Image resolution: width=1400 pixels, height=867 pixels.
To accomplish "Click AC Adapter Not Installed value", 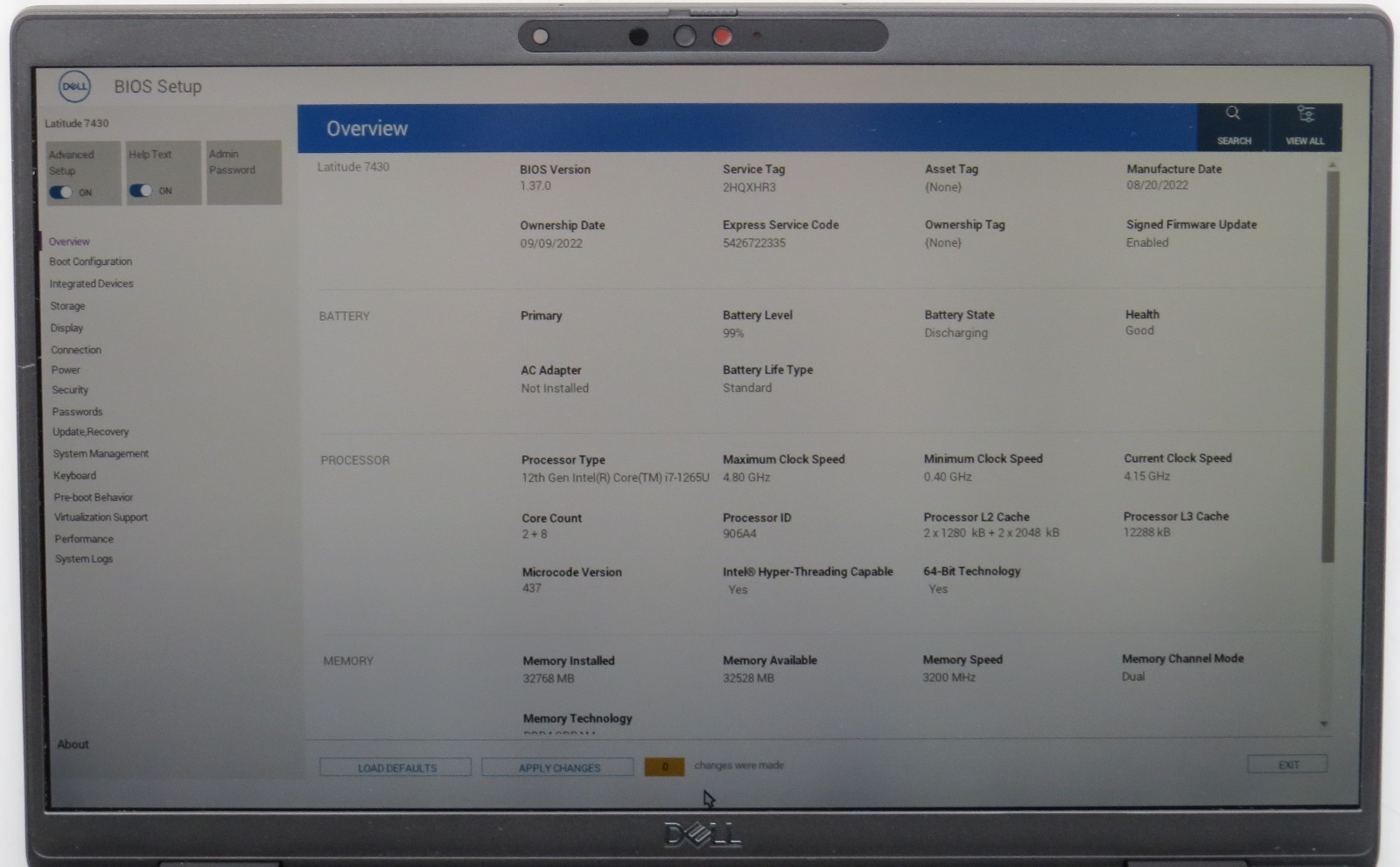I will point(555,388).
